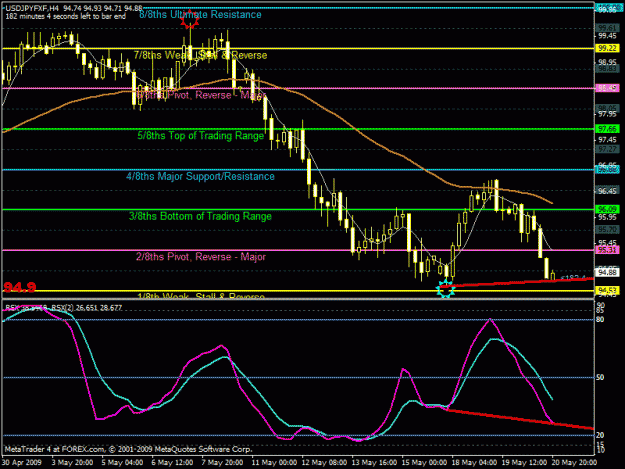
Task: Select the '5/8ths Top of Trading Range' label
Action: [x=200, y=135]
